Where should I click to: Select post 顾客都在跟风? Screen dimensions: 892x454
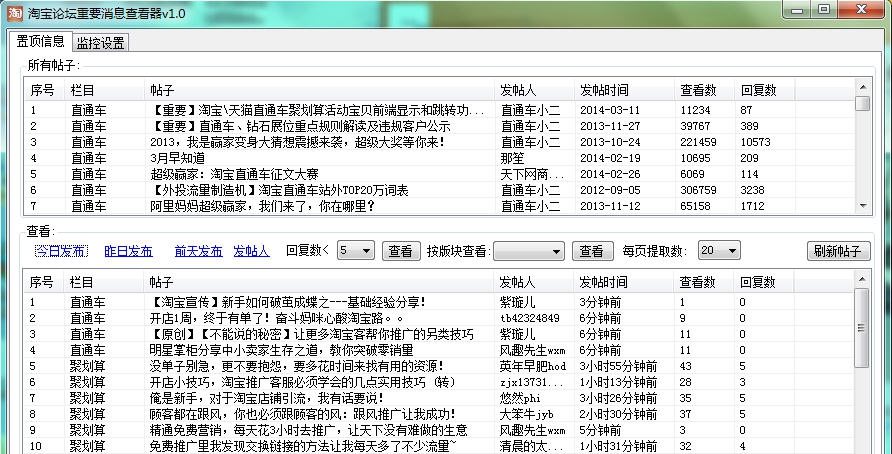302,414
